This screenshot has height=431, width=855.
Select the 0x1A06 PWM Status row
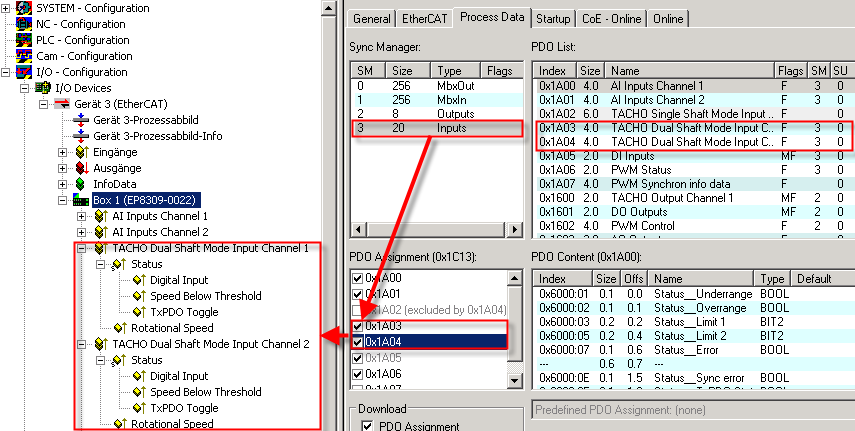pos(693,170)
